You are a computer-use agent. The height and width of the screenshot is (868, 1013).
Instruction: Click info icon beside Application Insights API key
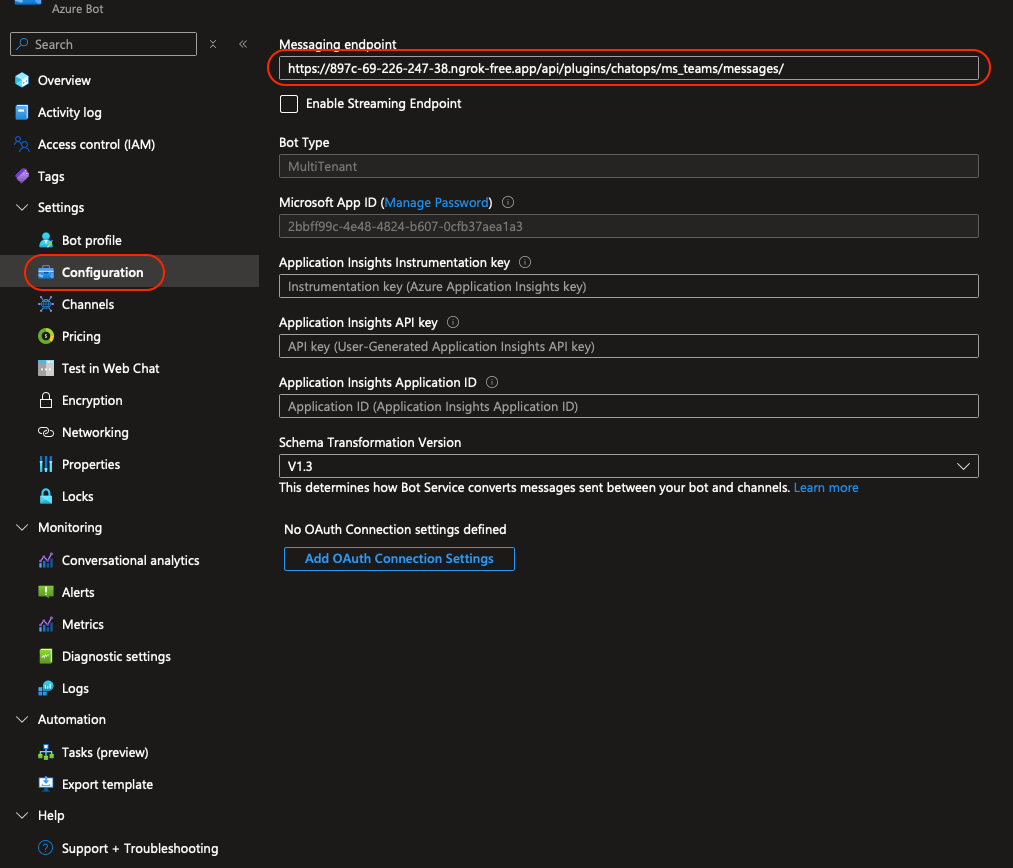click(453, 322)
